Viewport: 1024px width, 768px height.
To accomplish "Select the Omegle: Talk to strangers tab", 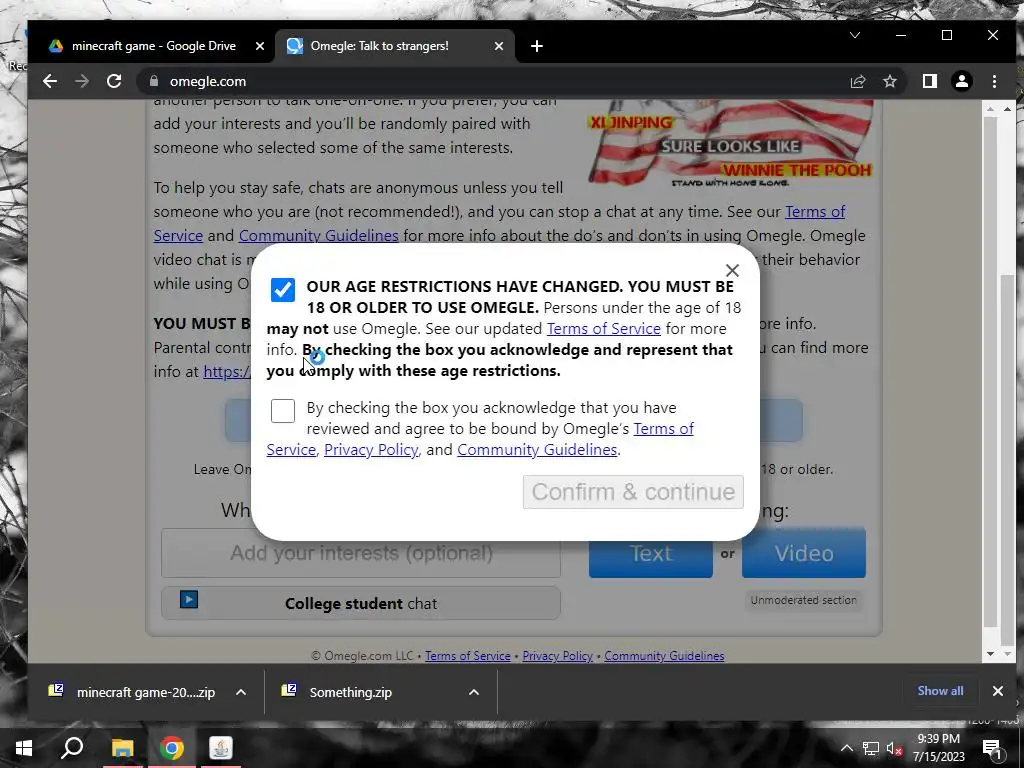I will point(379,46).
